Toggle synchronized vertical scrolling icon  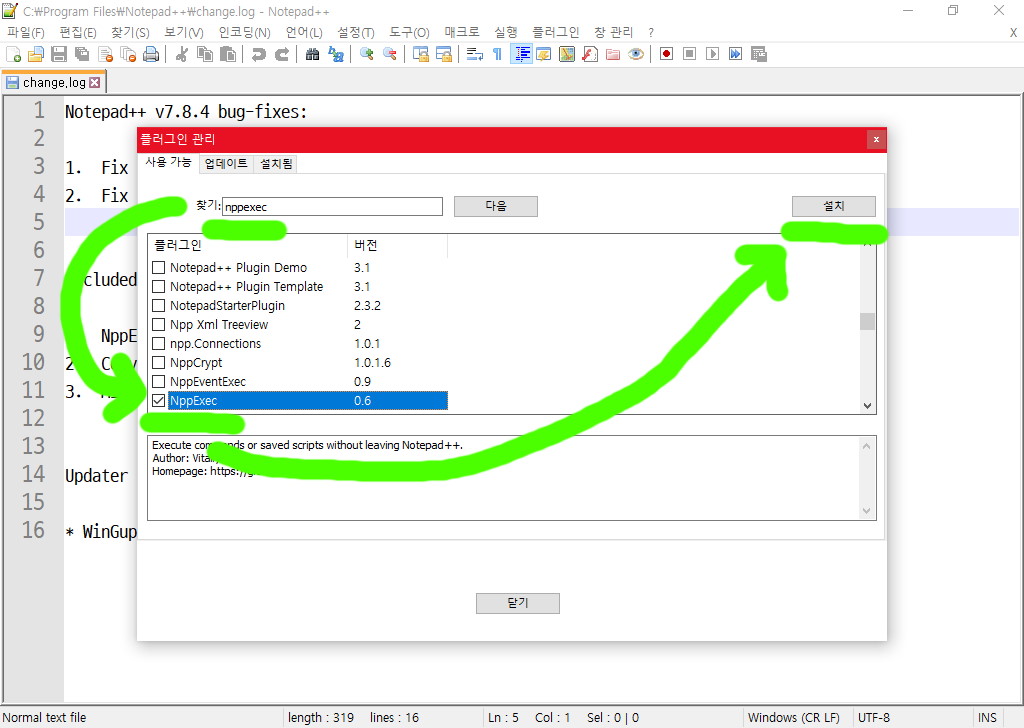421,54
